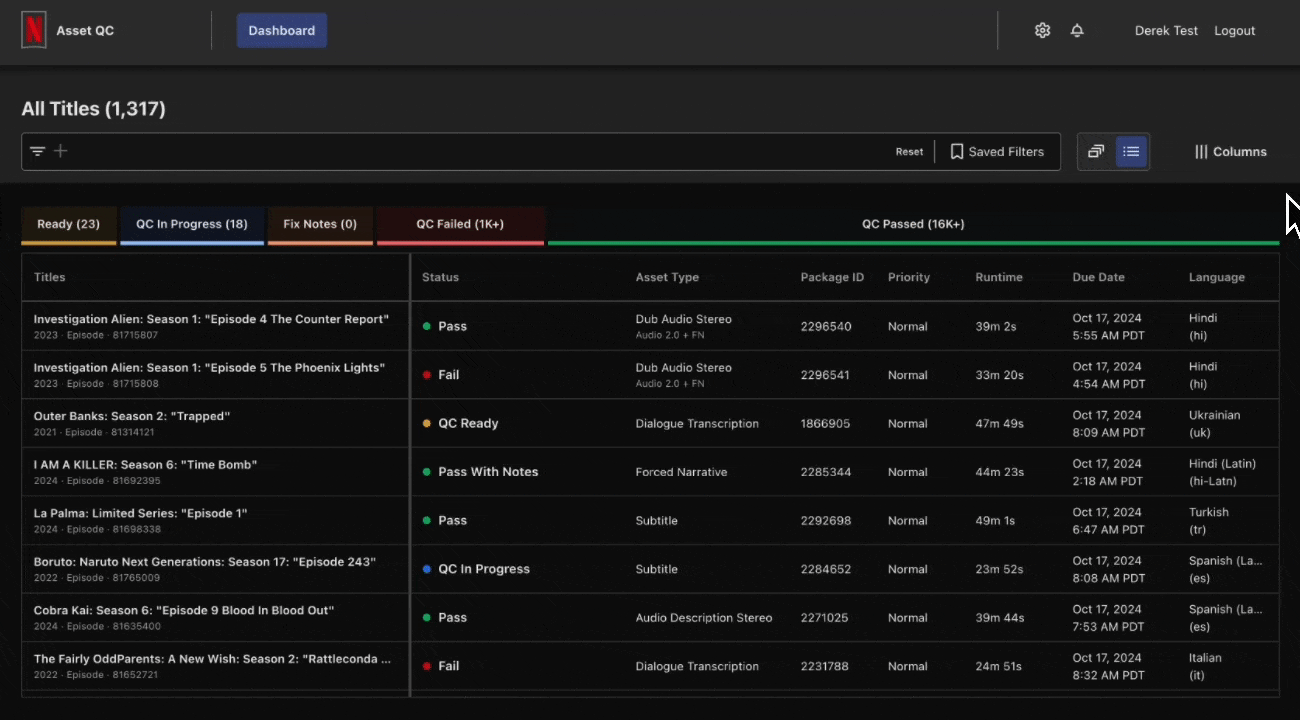Sort by Due Date column header
The height and width of the screenshot is (720, 1300).
click(x=1099, y=277)
